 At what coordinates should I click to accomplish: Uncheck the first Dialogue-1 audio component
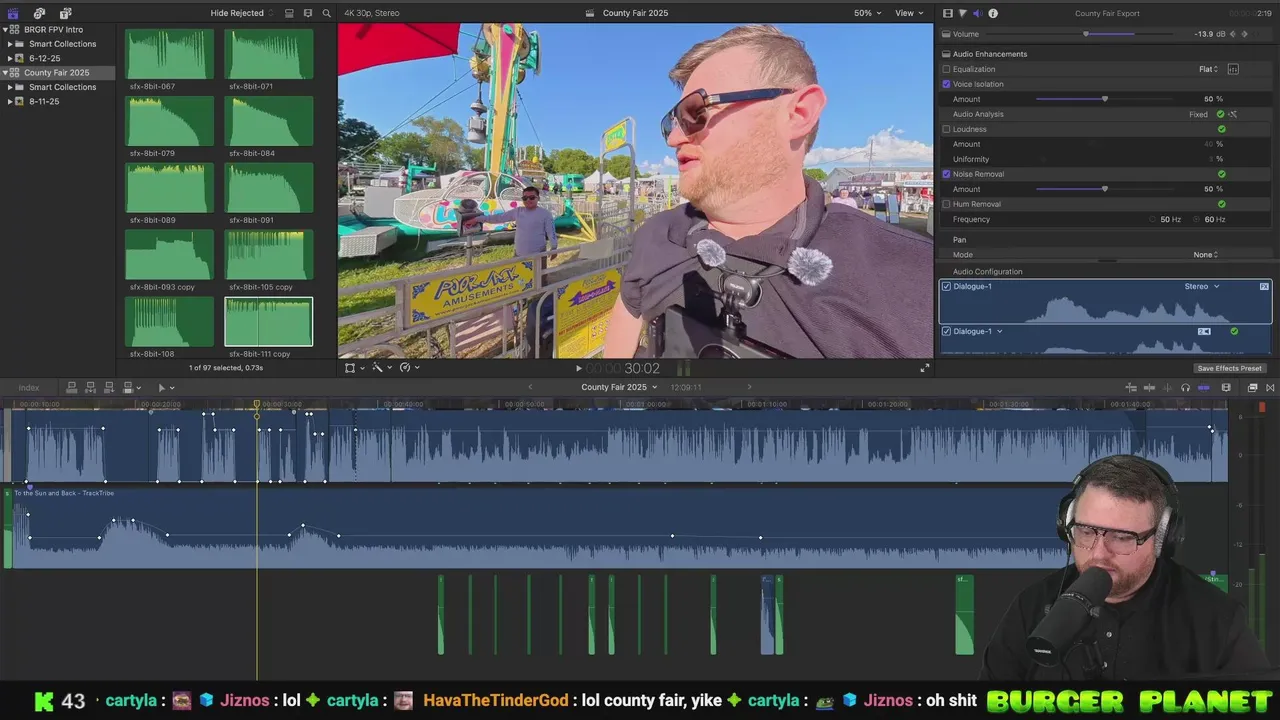pyautogui.click(x=946, y=286)
